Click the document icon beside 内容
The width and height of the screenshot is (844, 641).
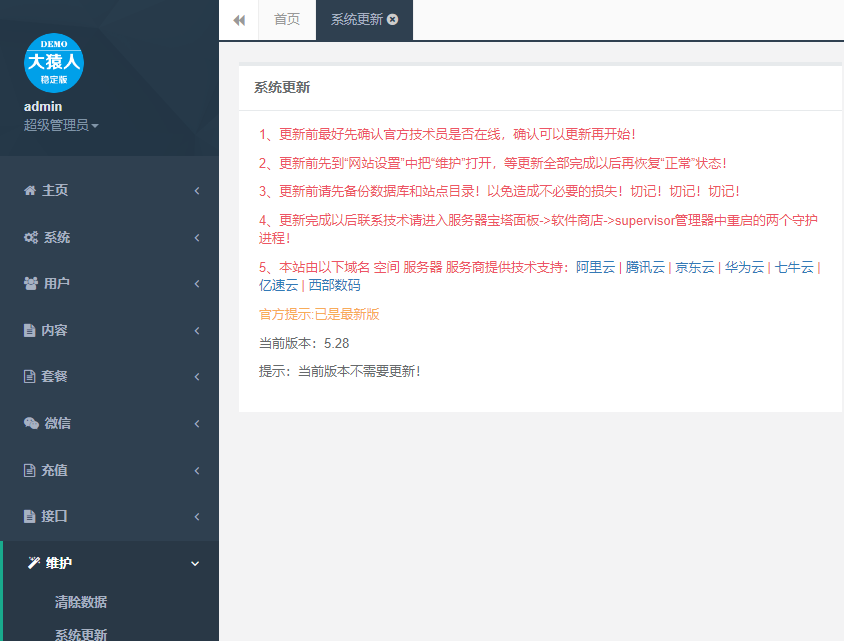pyautogui.click(x=30, y=330)
